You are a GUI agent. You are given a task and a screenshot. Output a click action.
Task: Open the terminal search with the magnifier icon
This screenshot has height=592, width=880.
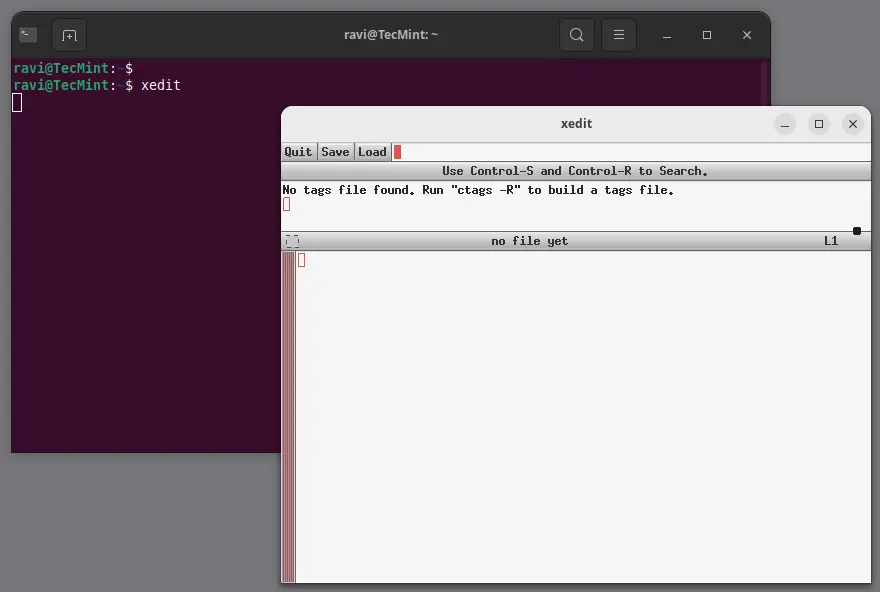click(x=577, y=34)
